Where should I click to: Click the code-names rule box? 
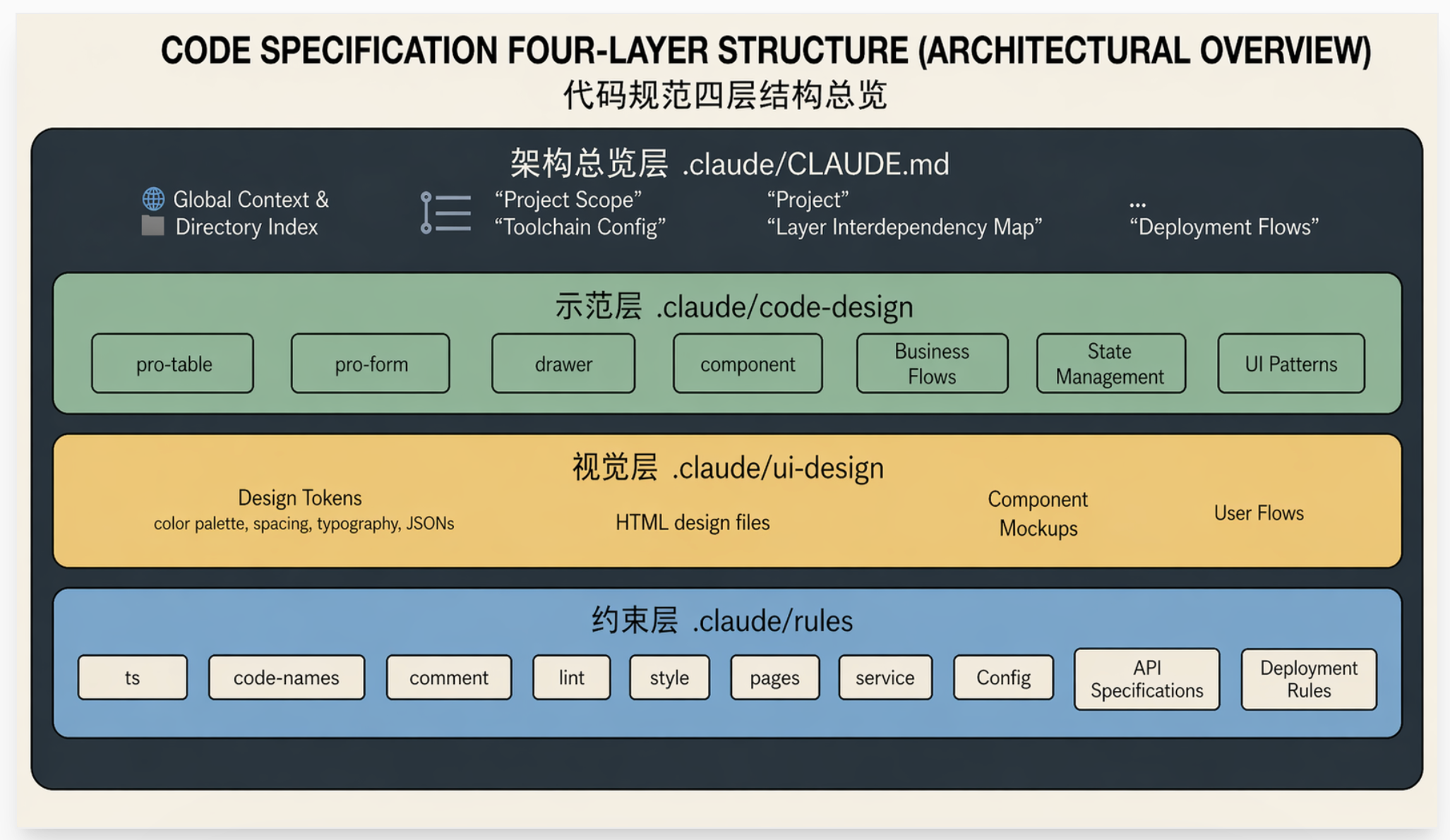pyautogui.click(x=287, y=678)
